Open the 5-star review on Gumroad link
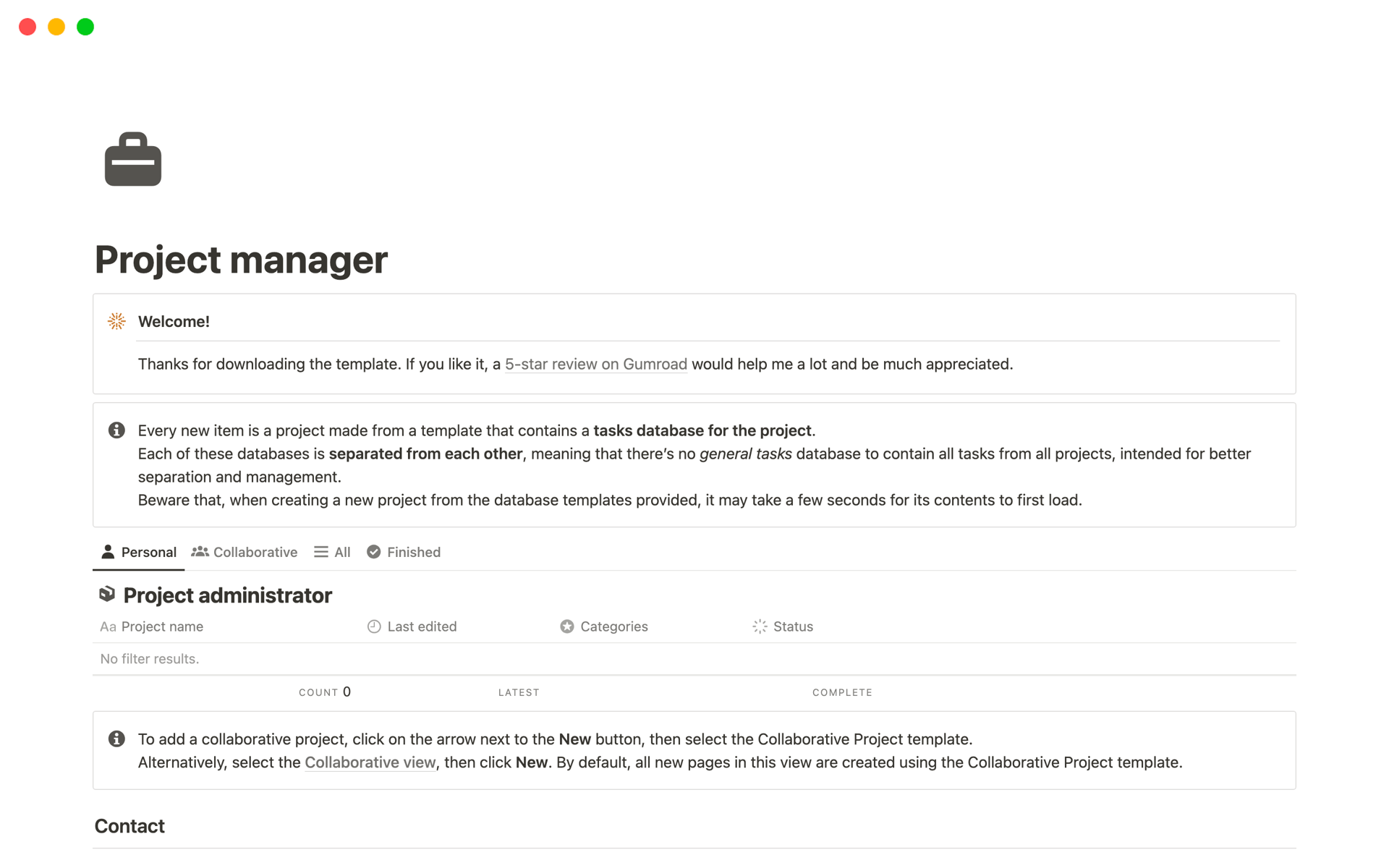This screenshot has height=868, width=1389. tap(595, 364)
